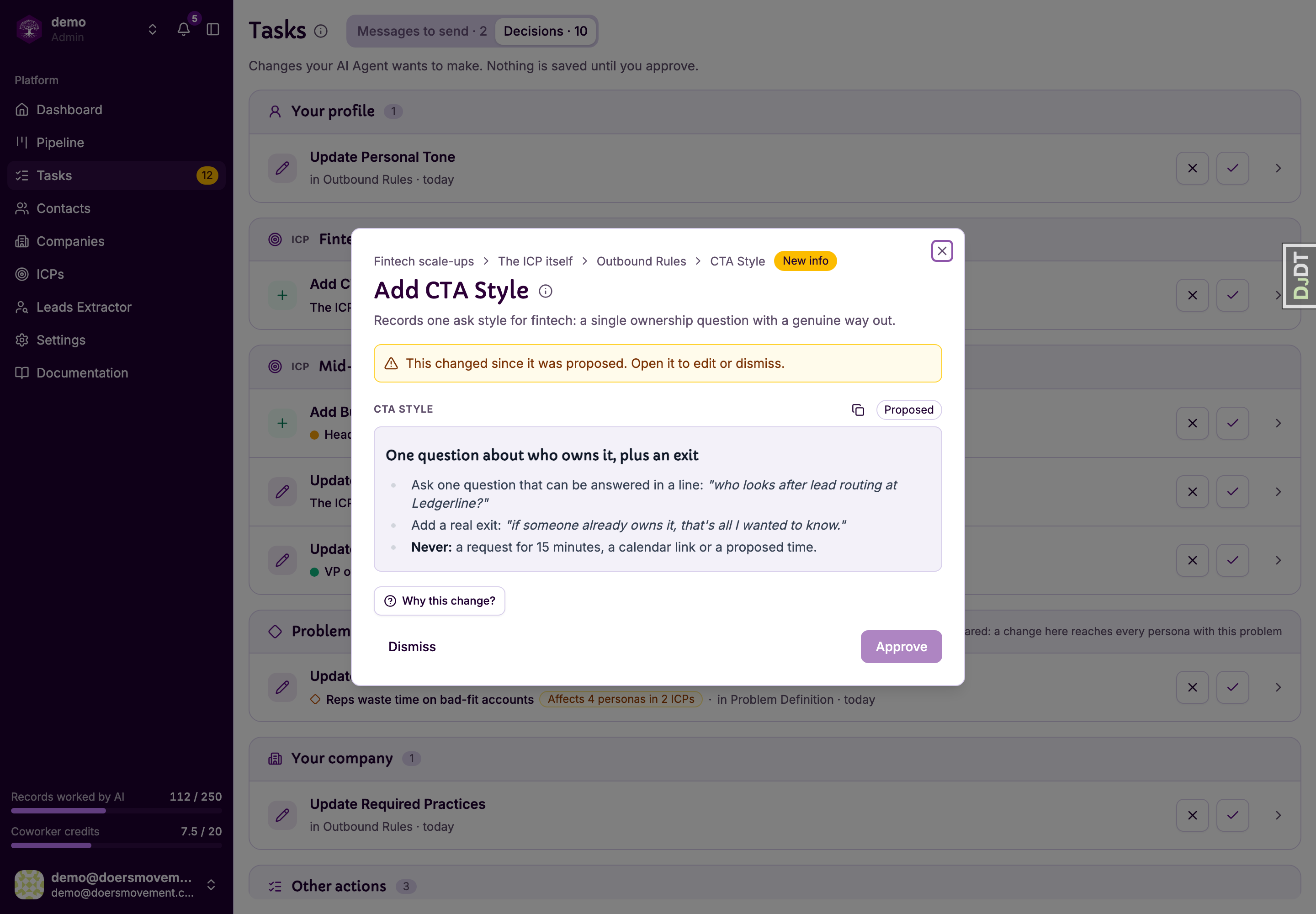Click info icon beside Tasks heading
The width and height of the screenshot is (1316, 914).
(x=321, y=31)
